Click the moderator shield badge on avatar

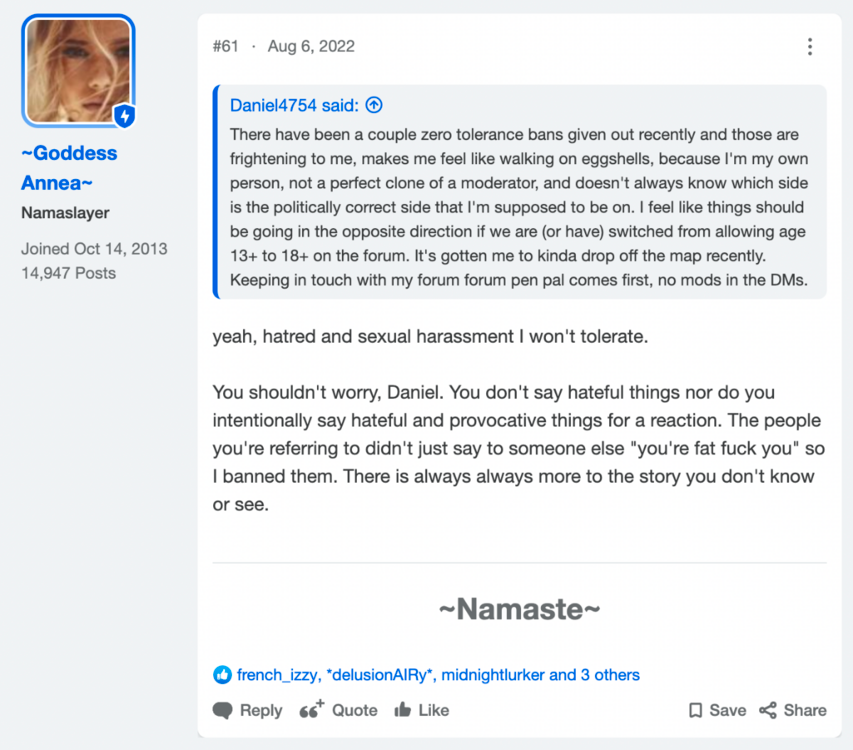pyautogui.click(x=125, y=115)
